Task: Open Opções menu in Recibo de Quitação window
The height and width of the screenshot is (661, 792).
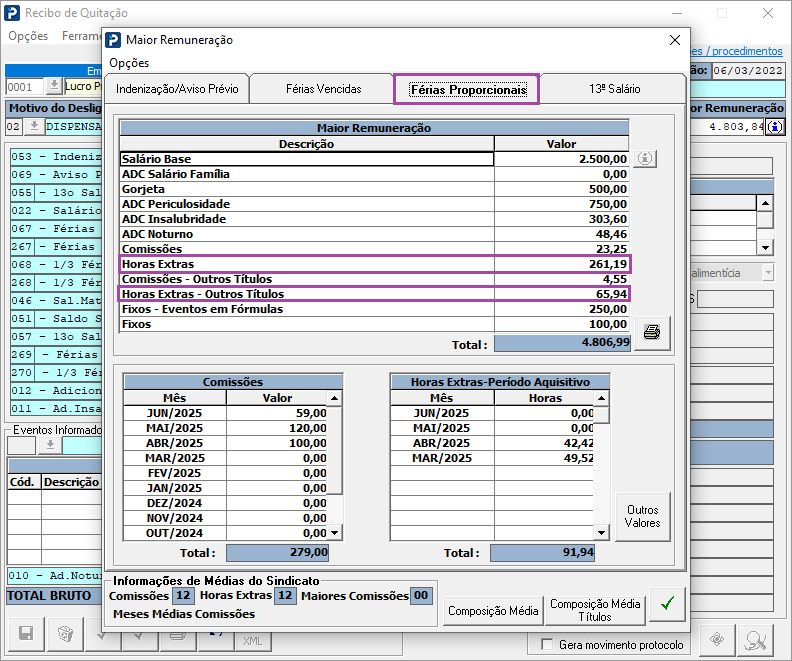Action: [x=28, y=36]
